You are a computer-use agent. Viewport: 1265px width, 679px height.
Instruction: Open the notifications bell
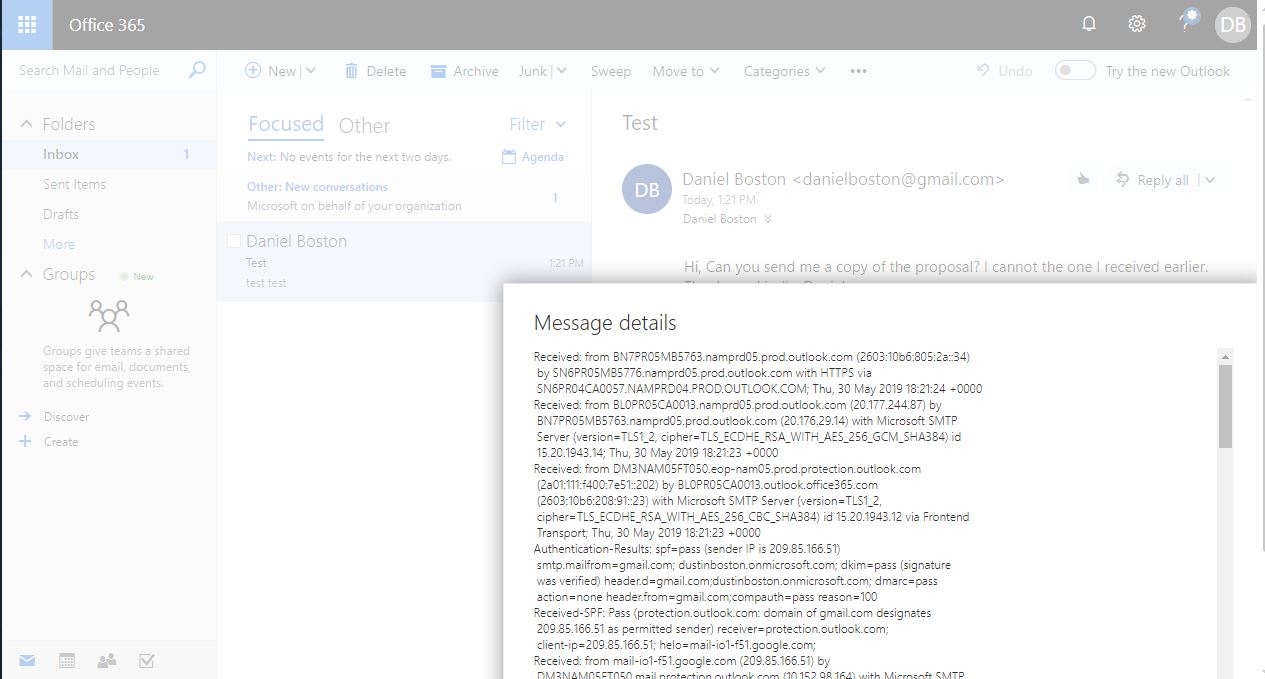coord(1089,24)
